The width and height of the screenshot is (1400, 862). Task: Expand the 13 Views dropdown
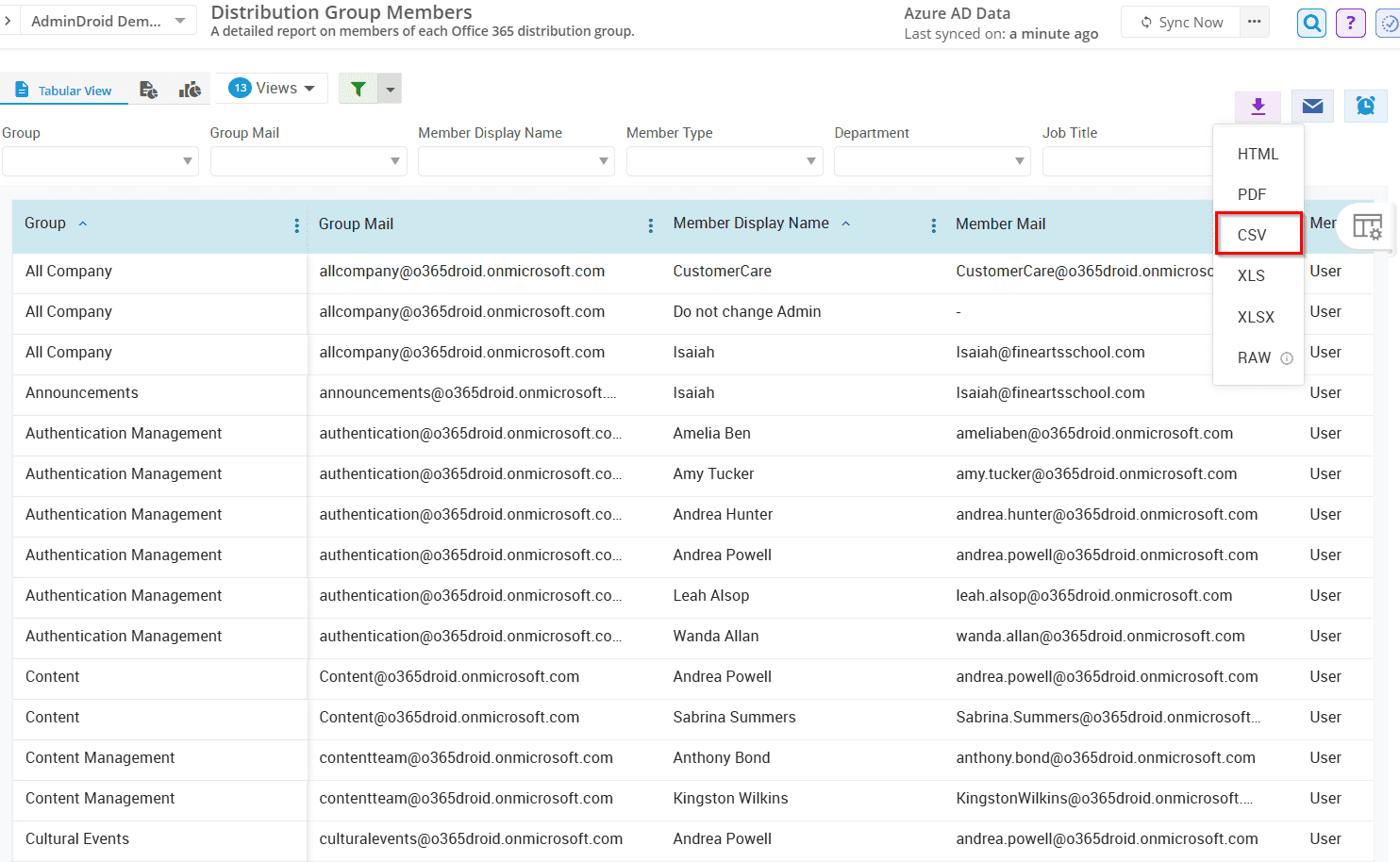(272, 88)
